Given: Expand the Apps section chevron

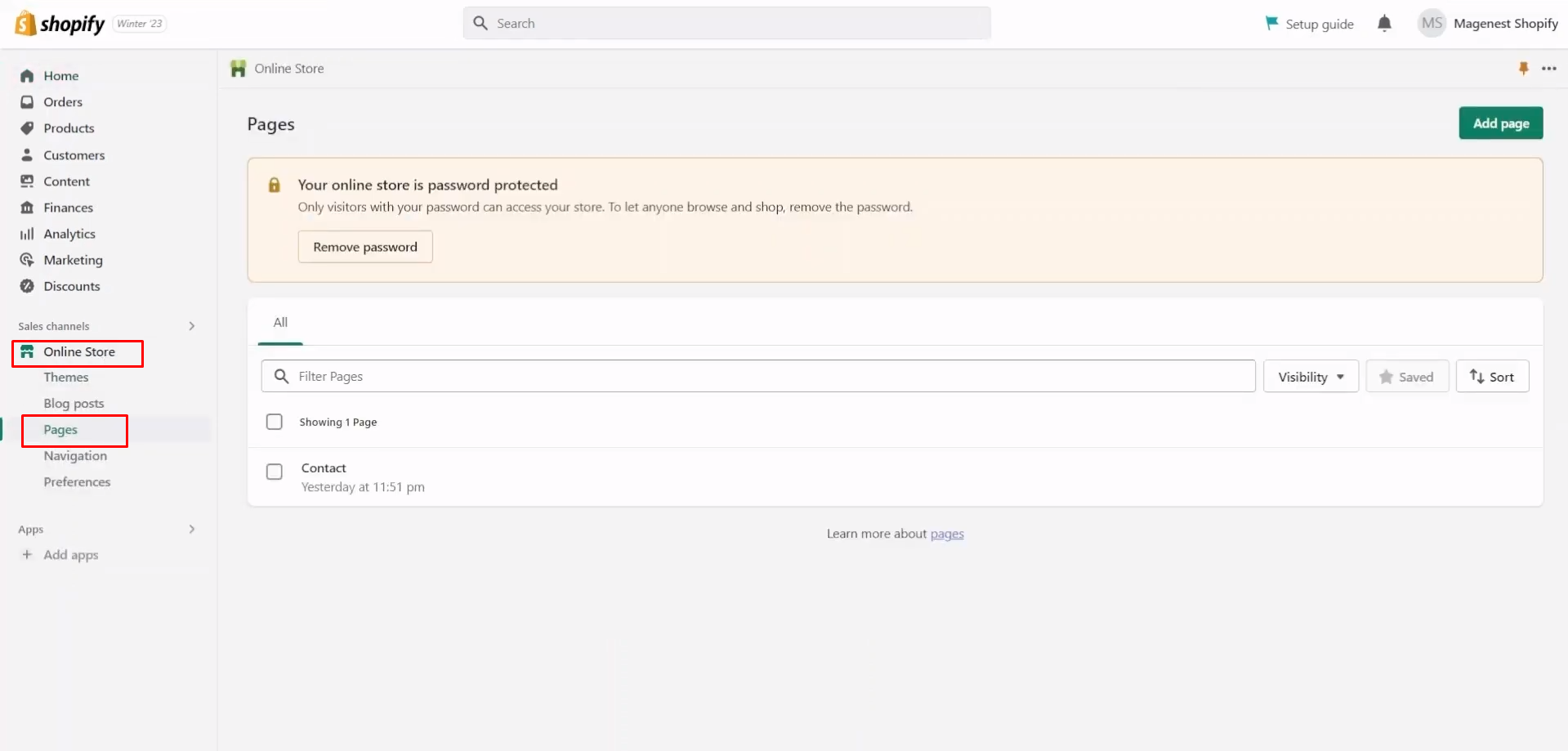Looking at the screenshot, I should pos(192,530).
